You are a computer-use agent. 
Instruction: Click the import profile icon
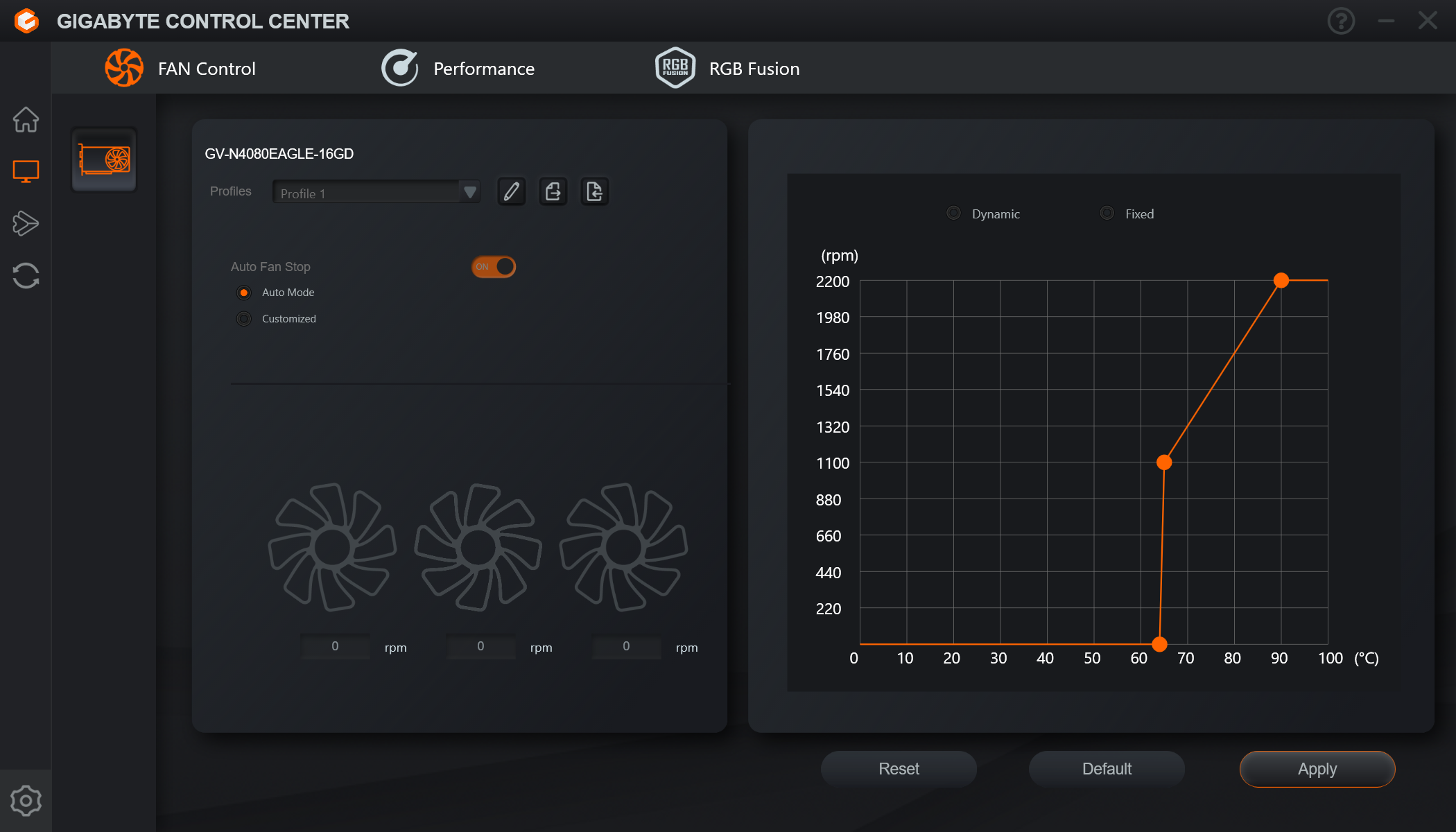(594, 191)
